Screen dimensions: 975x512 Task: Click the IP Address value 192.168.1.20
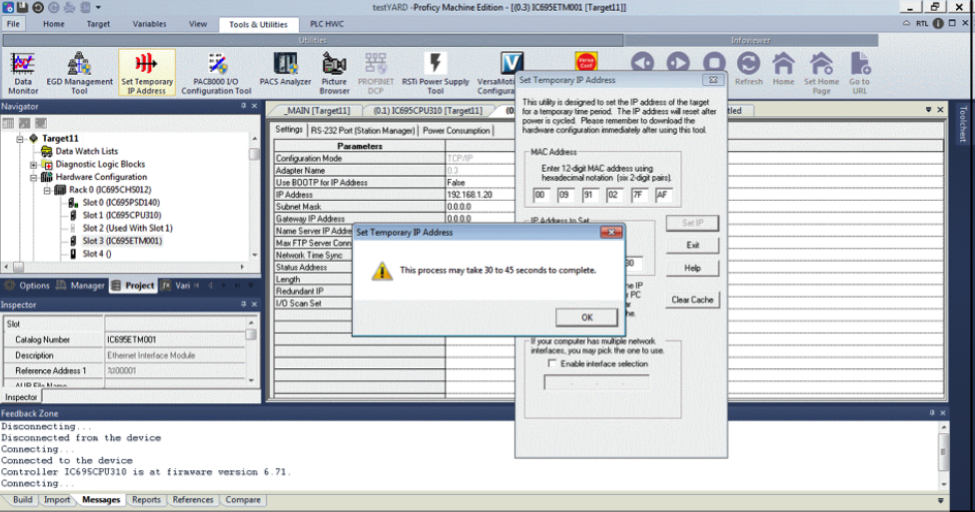pyautogui.click(x=469, y=195)
